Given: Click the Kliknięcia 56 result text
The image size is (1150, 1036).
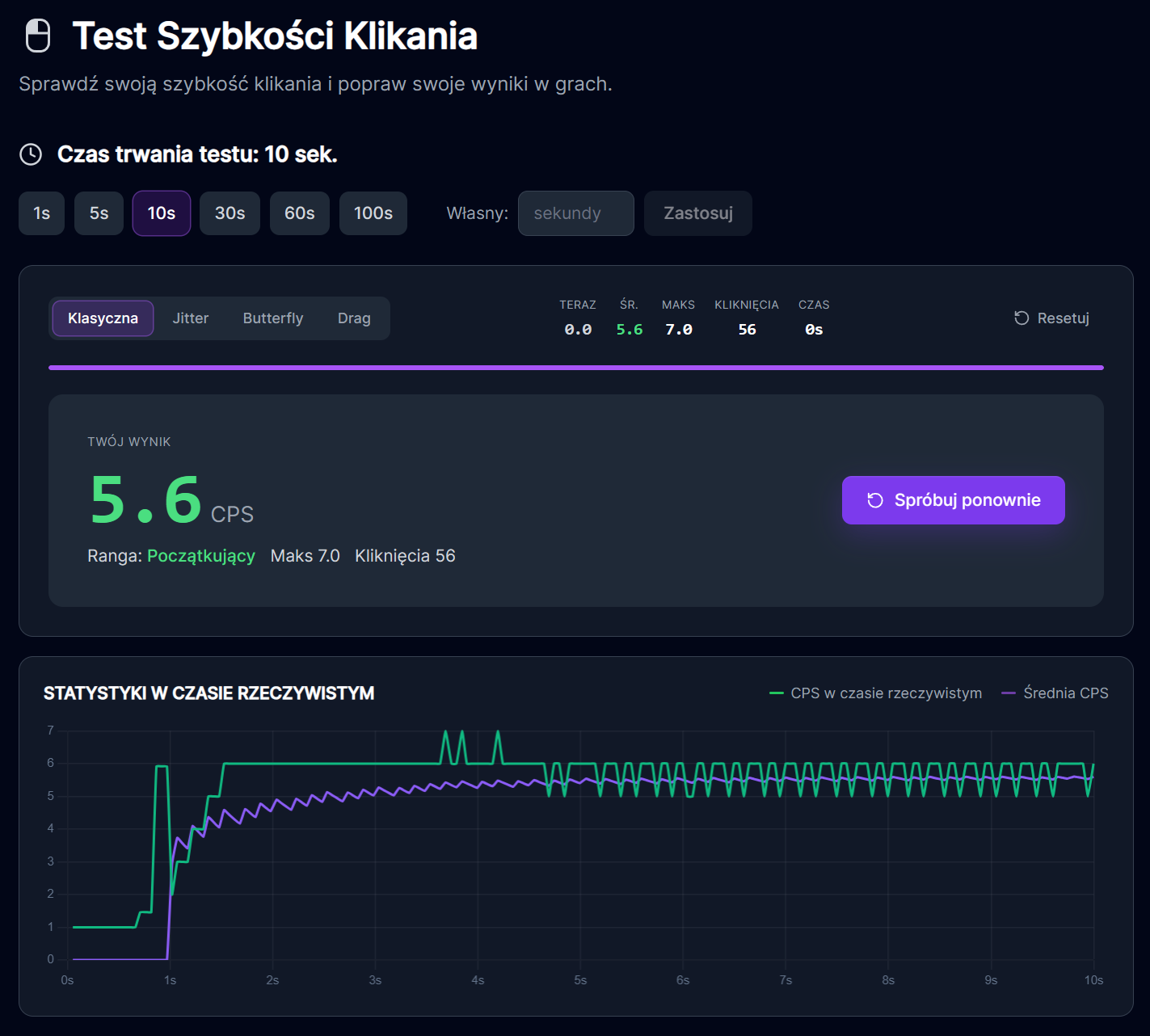Looking at the screenshot, I should (405, 556).
